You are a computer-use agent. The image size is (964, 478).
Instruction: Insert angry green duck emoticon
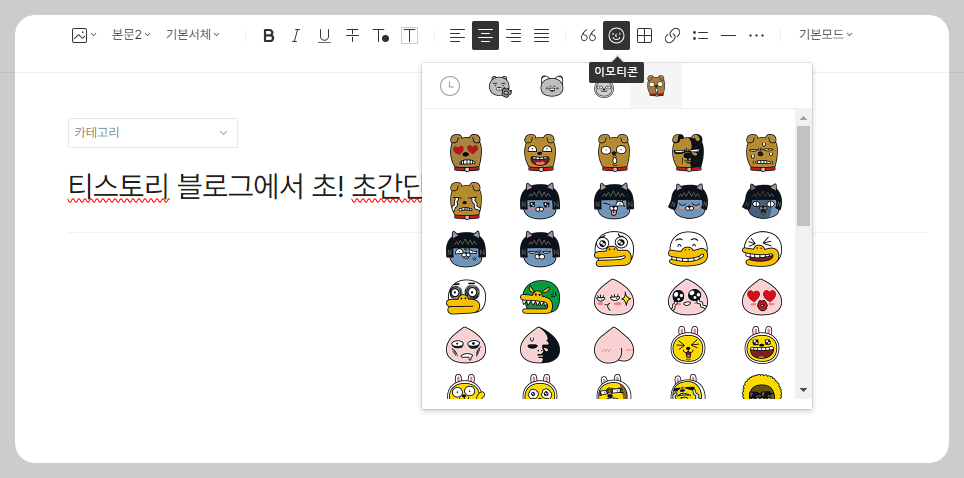tap(540, 297)
